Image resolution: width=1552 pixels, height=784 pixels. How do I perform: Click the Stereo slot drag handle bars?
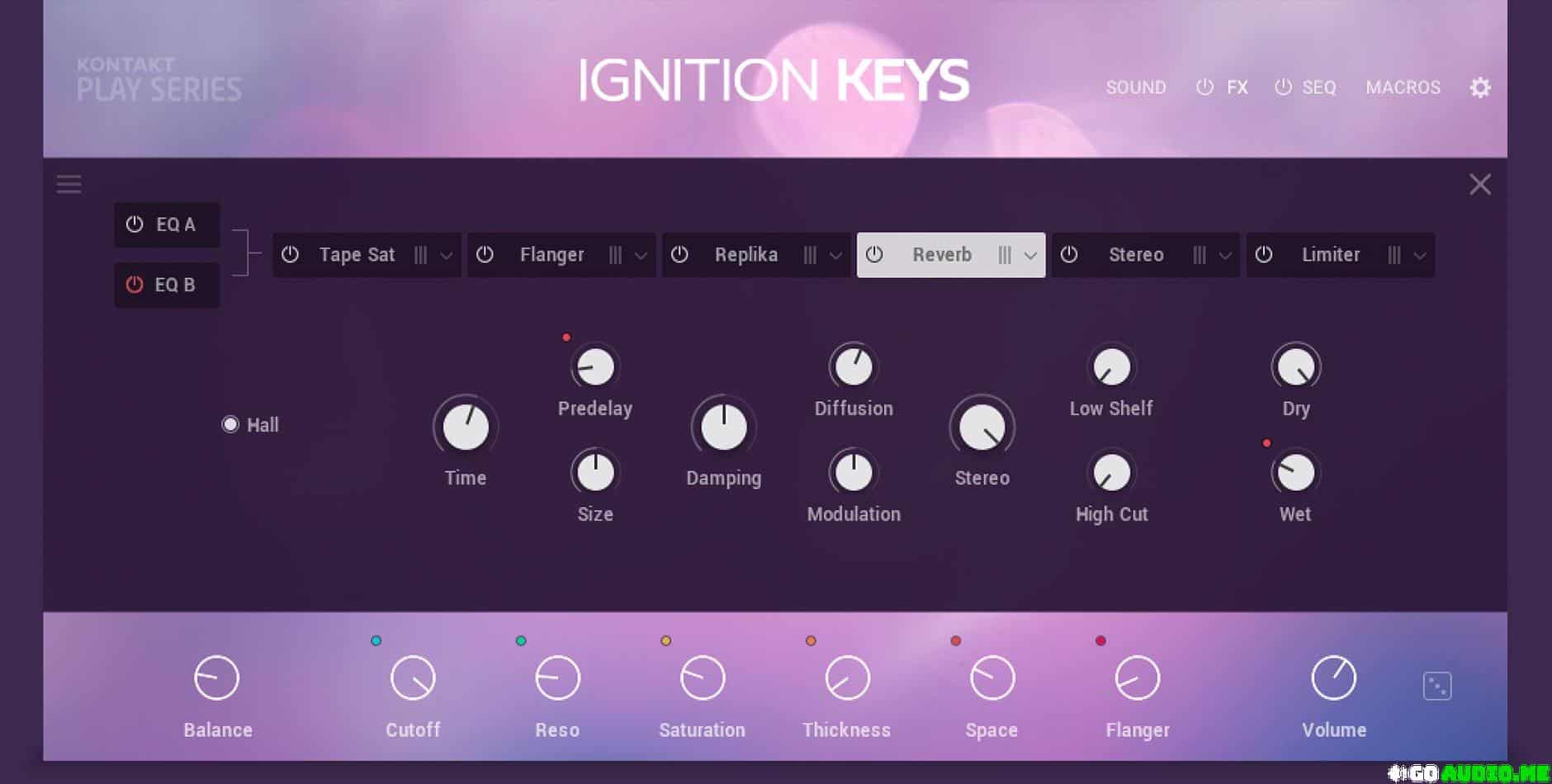point(1199,255)
